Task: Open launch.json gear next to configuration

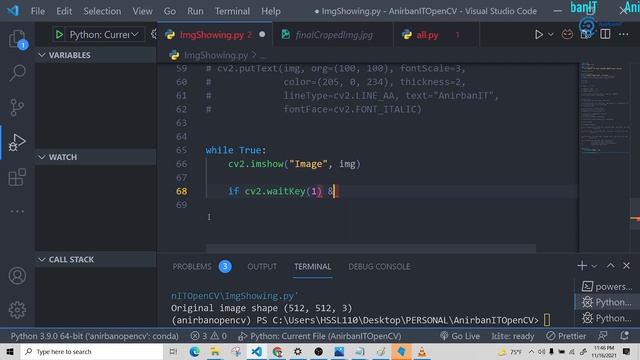Action: pyautogui.click(x=153, y=35)
